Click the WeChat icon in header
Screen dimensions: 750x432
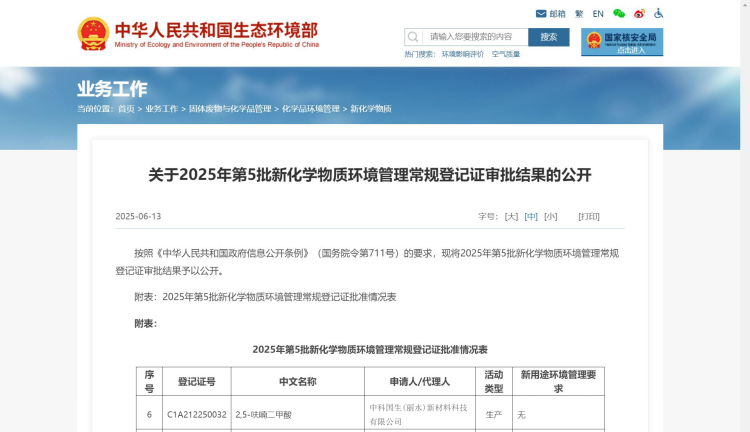click(x=619, y=14)
